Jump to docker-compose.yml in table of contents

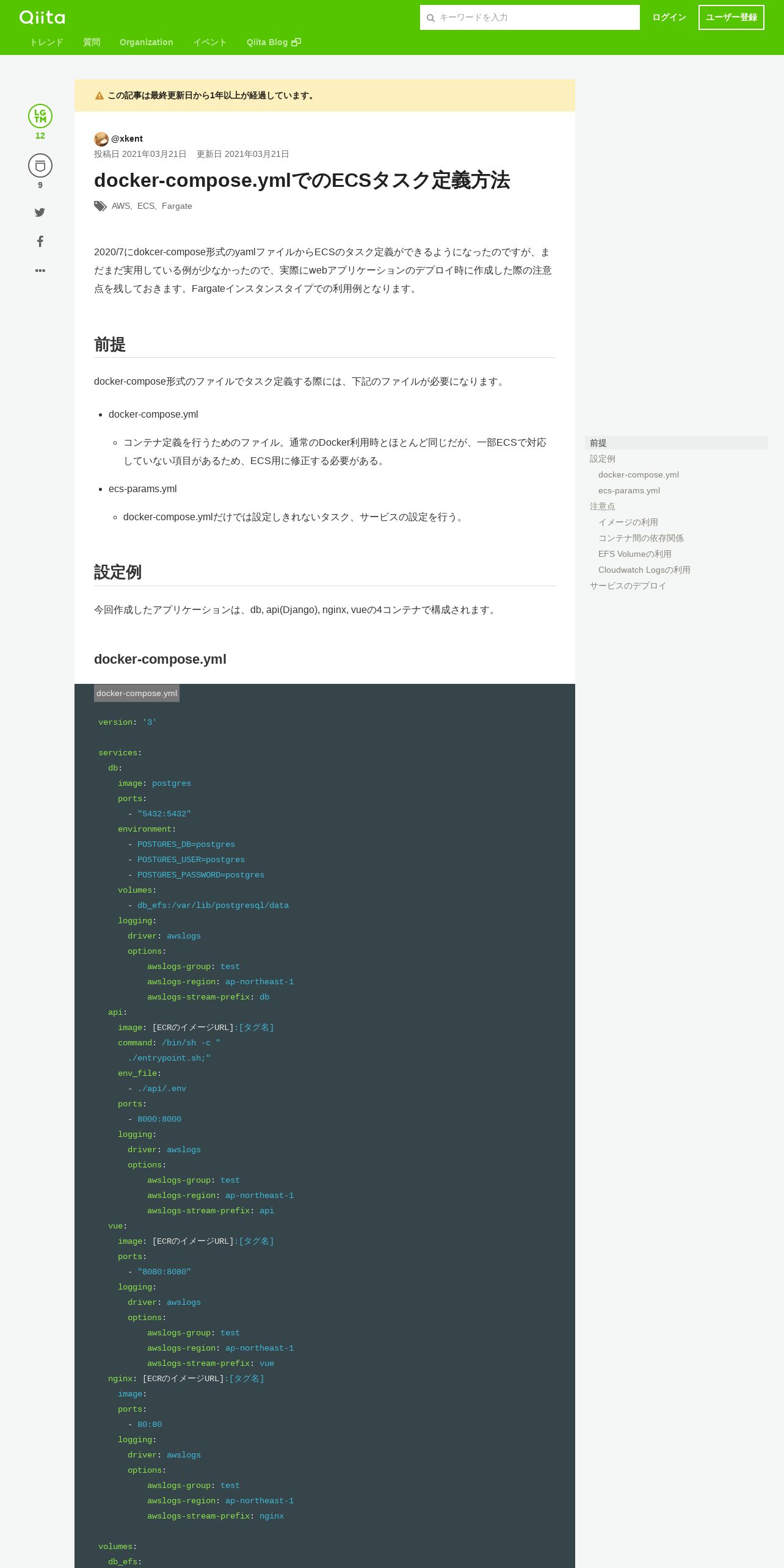tap(639, 474)
